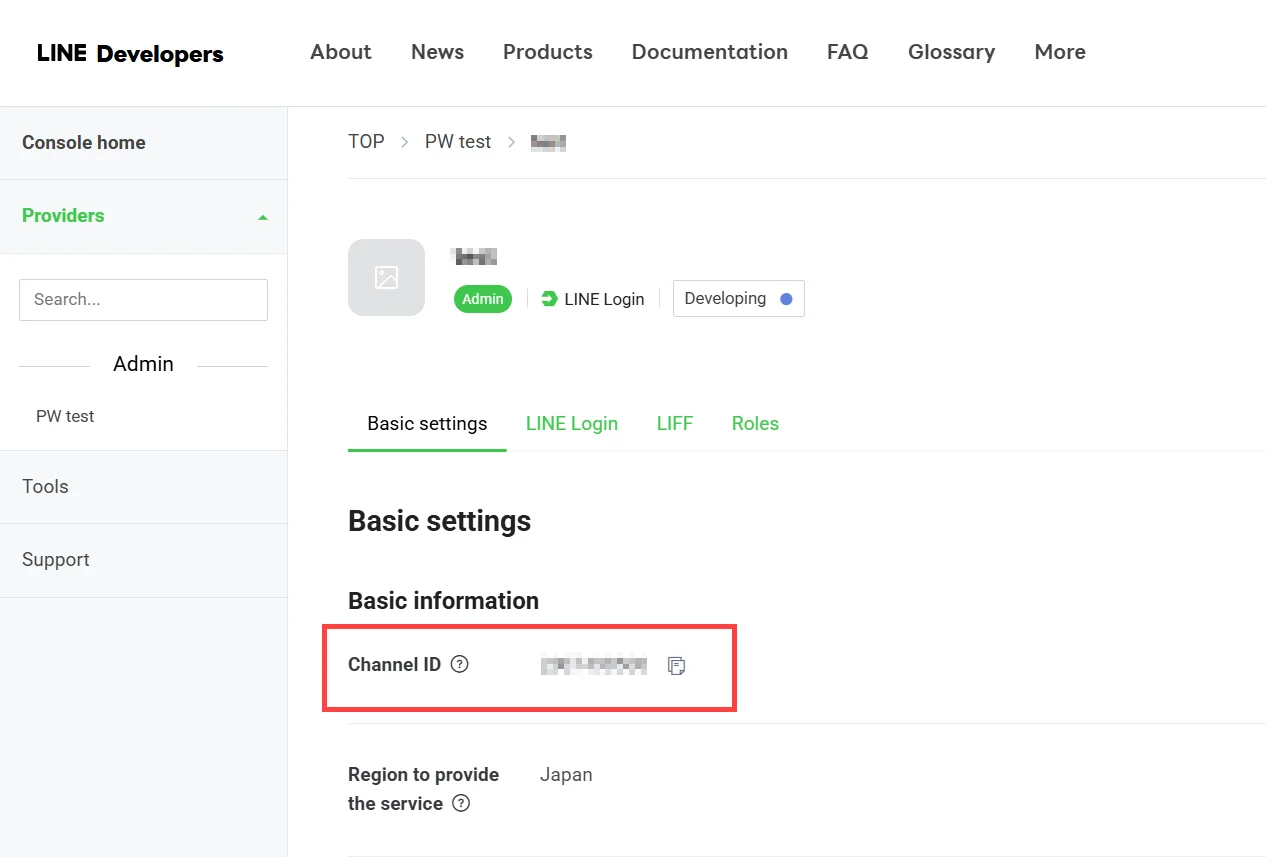Click the Admin role badge

[x=482, y=299]
